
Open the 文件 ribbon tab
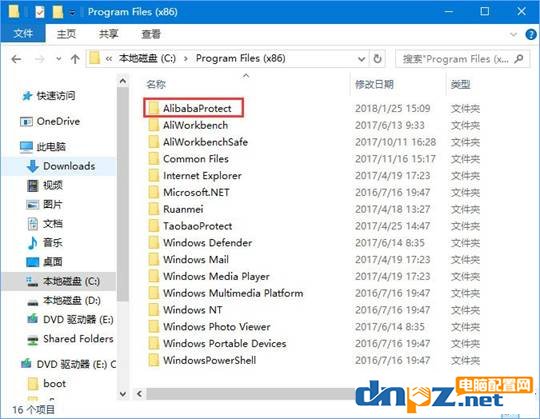[x=23, y=34]
